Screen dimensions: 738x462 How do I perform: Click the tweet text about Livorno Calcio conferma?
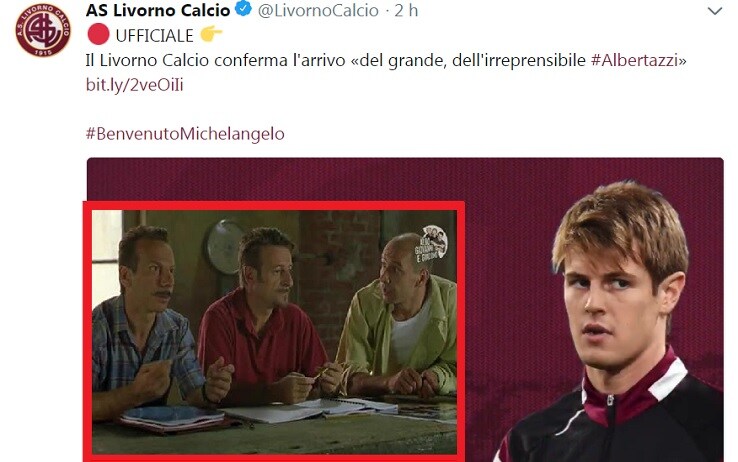[386, 60]
